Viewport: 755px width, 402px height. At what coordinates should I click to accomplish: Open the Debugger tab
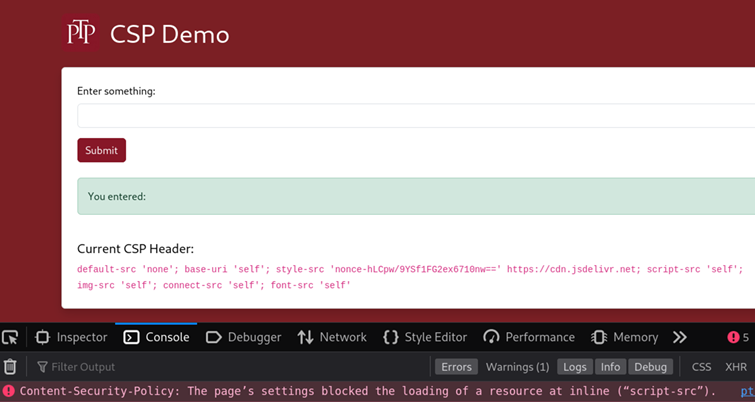coord(243,337)
